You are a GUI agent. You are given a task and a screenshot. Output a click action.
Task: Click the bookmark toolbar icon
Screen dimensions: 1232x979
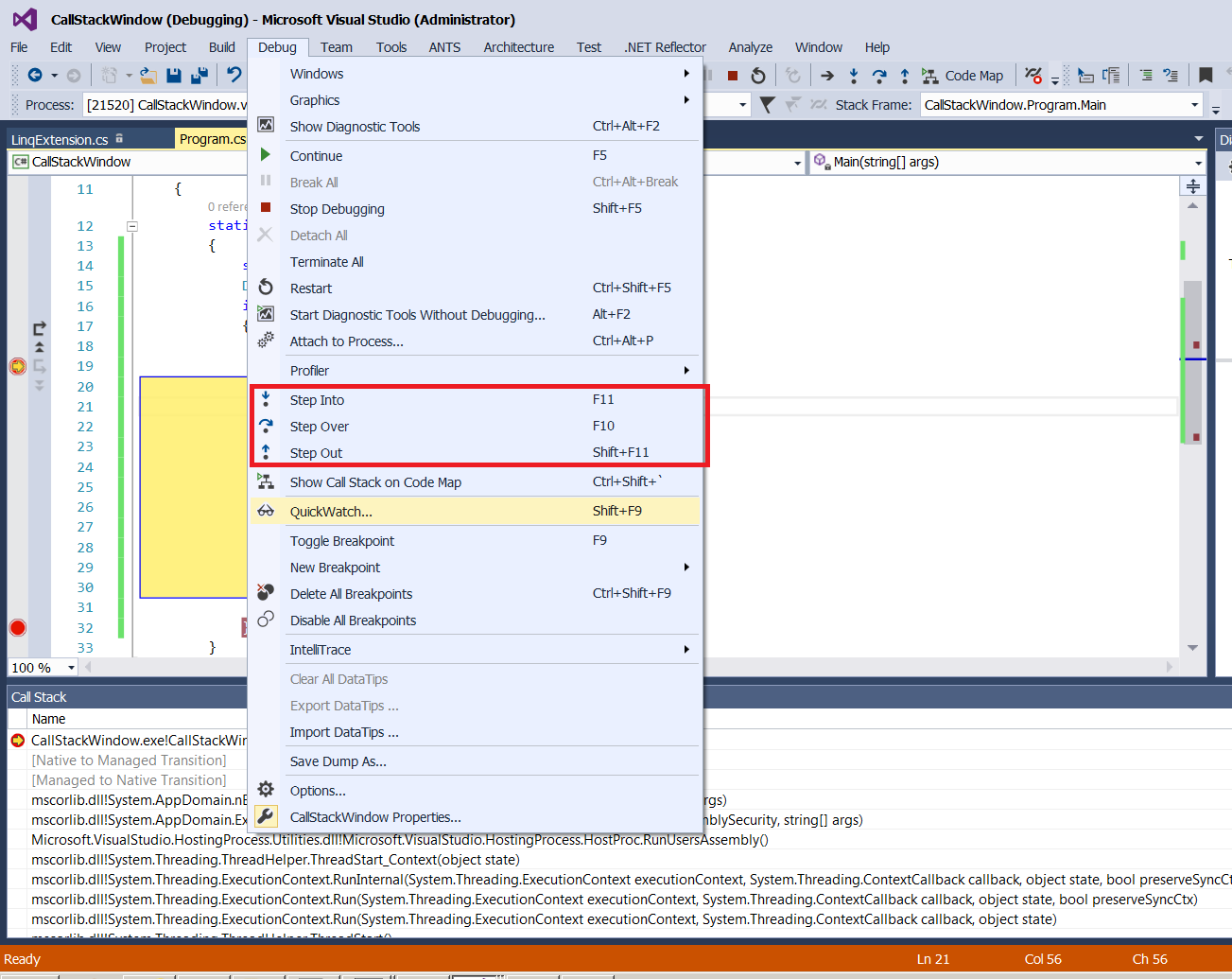[x=1206, y=75]
